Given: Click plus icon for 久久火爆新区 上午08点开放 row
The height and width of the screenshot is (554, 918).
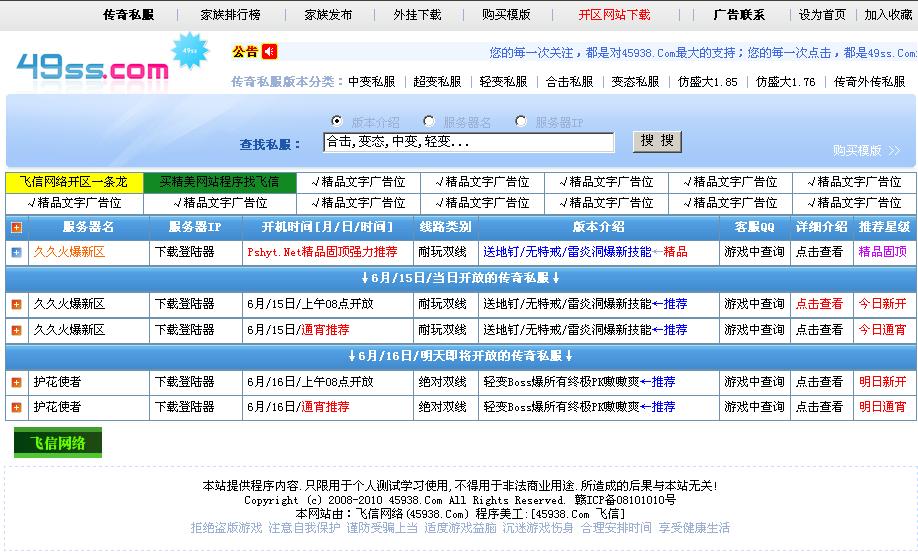Looking at the screenshot, I should (16, 304).
